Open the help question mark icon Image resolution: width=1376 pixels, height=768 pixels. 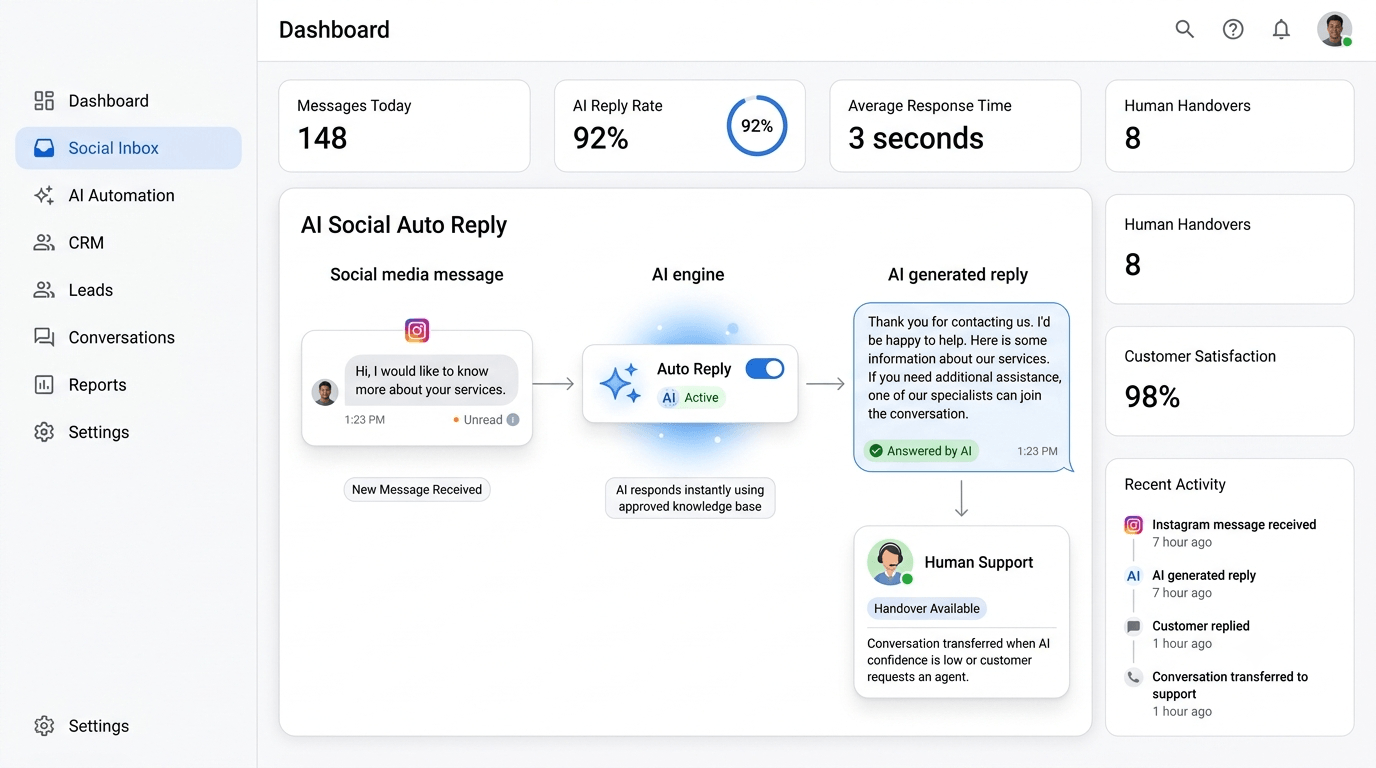click(1233, 29)
